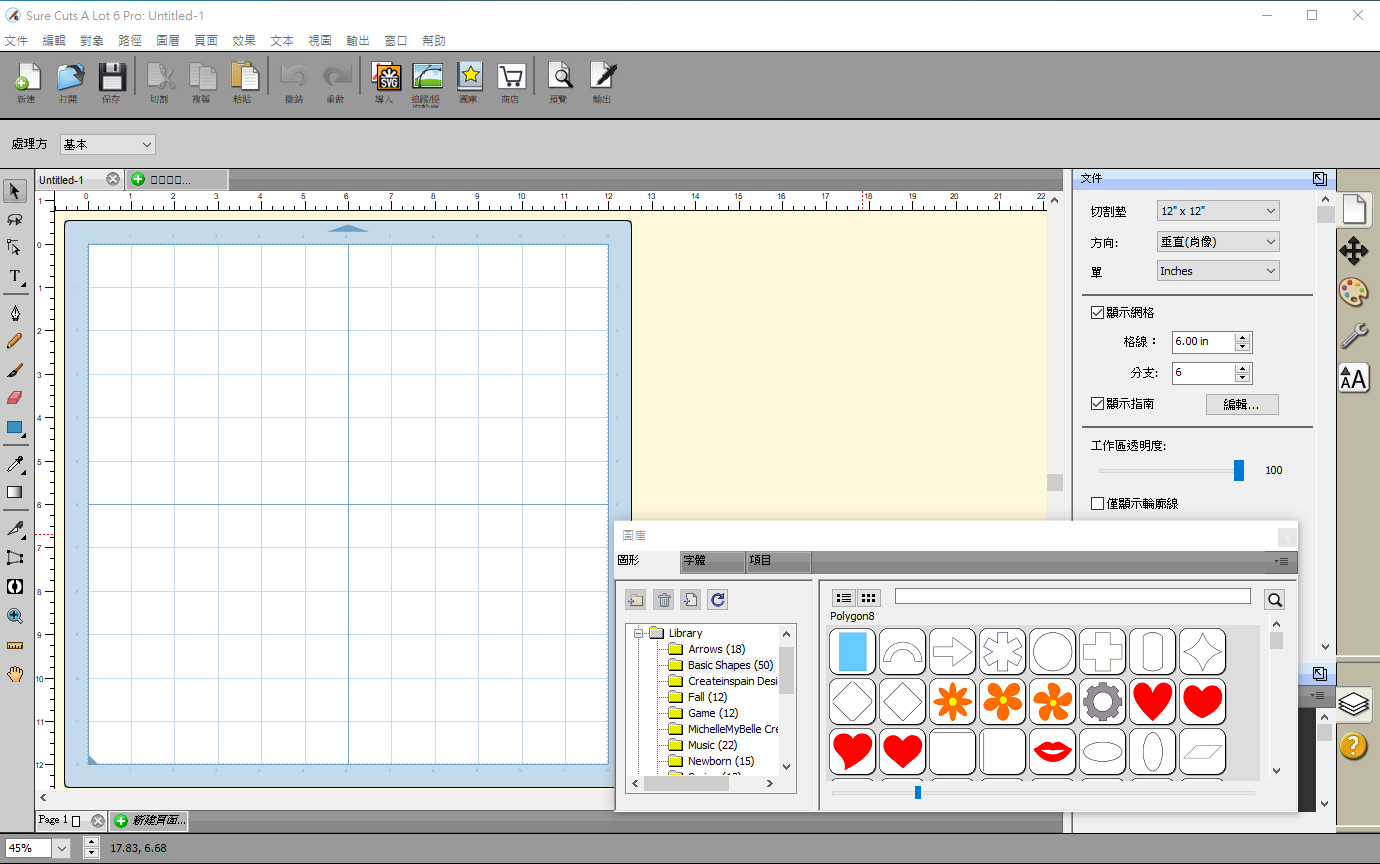
Task: Open the Inches units dropdown
Action: click(x=1218, y=271)
